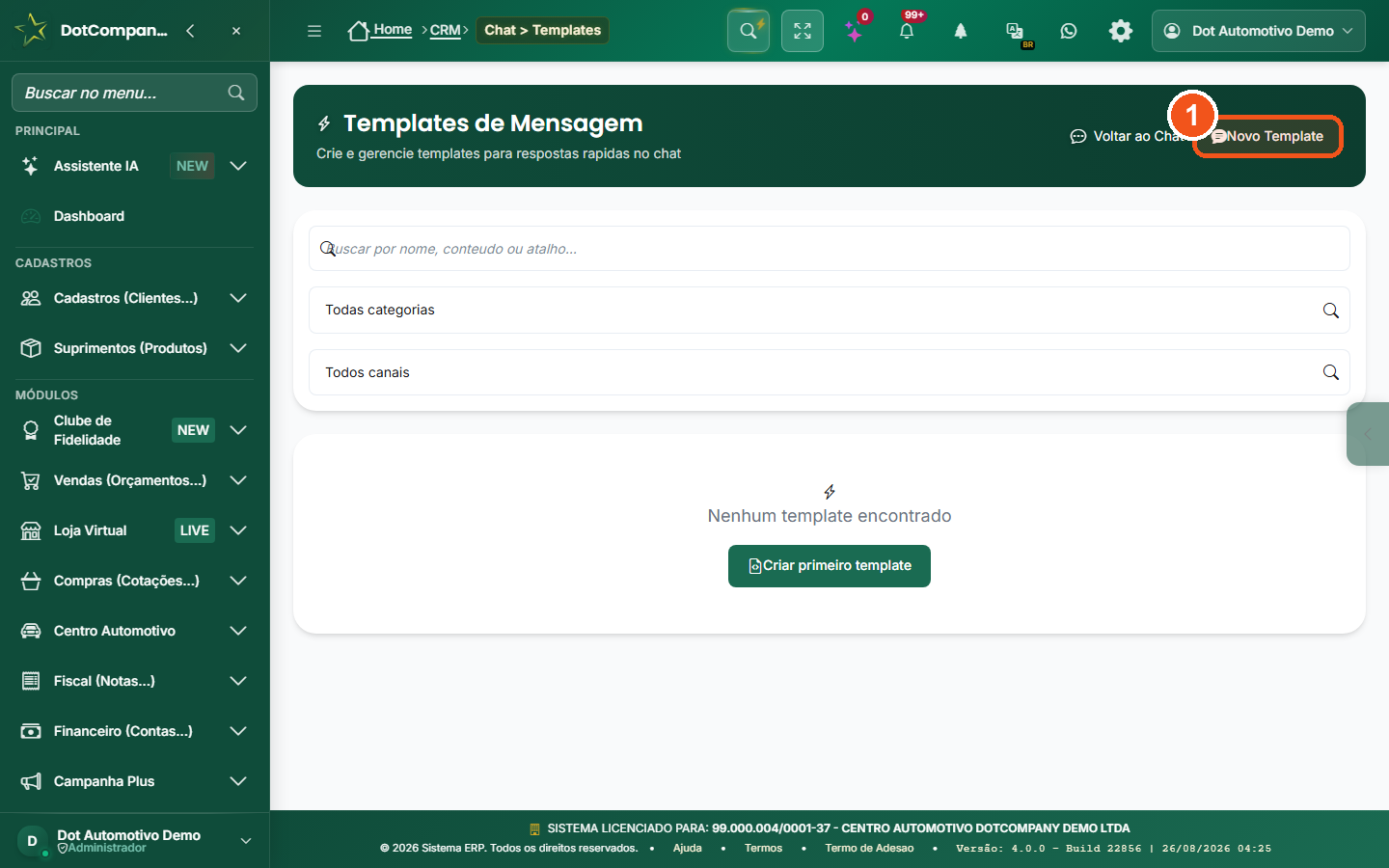Expand Compras (Cotações...) chevron
Viewport: 1389px width, 868px height.
238,581
